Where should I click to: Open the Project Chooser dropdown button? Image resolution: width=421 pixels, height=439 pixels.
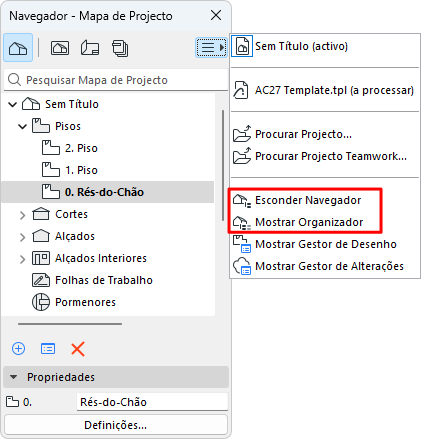(x=211, y=48)
